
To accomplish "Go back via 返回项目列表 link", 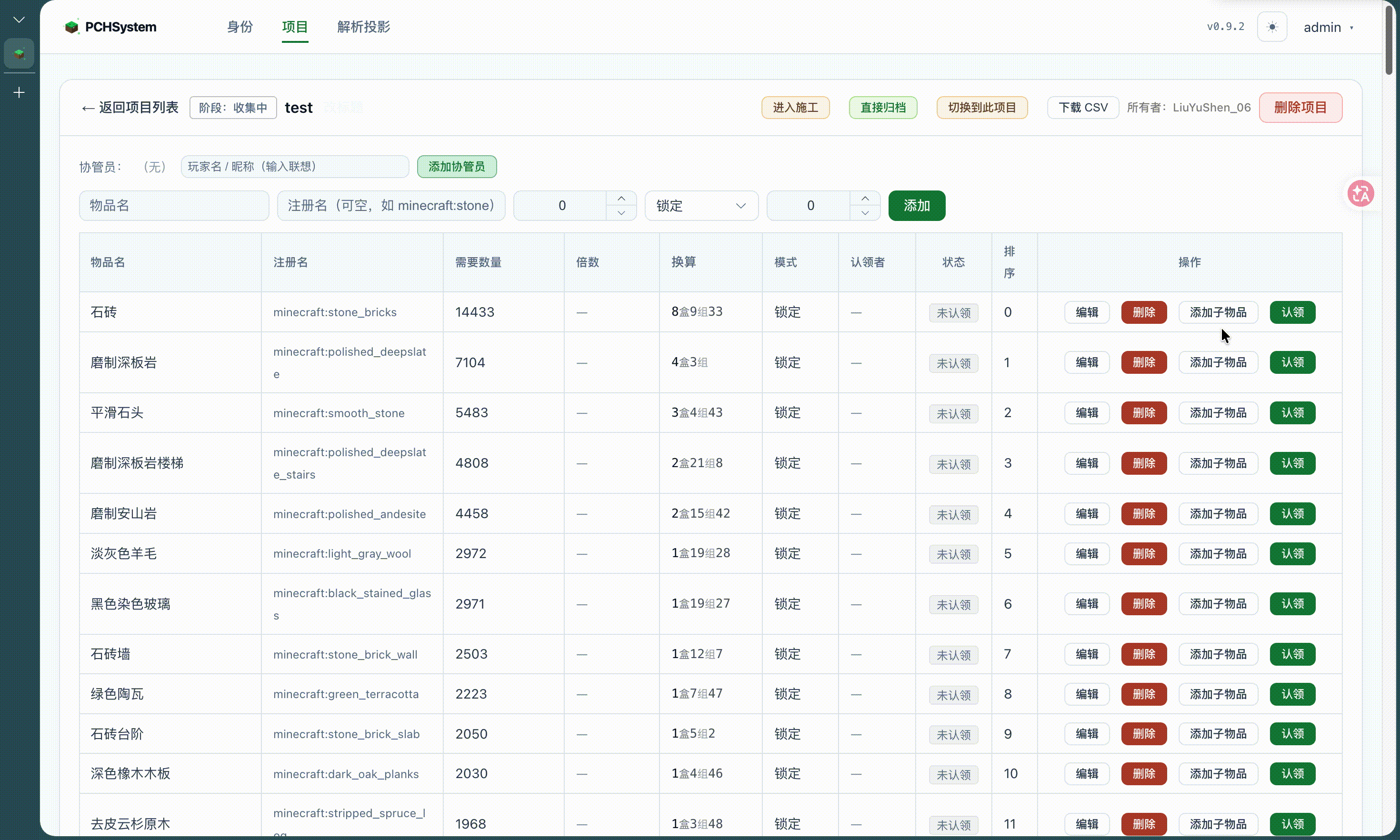I will pos(130,108).
